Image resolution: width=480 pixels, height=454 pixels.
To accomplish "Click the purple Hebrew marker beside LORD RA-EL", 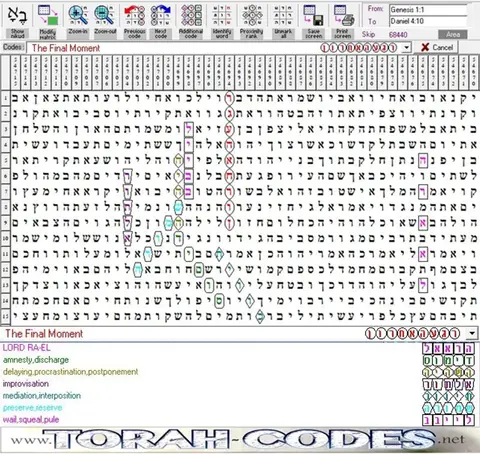I will [448, 348].
